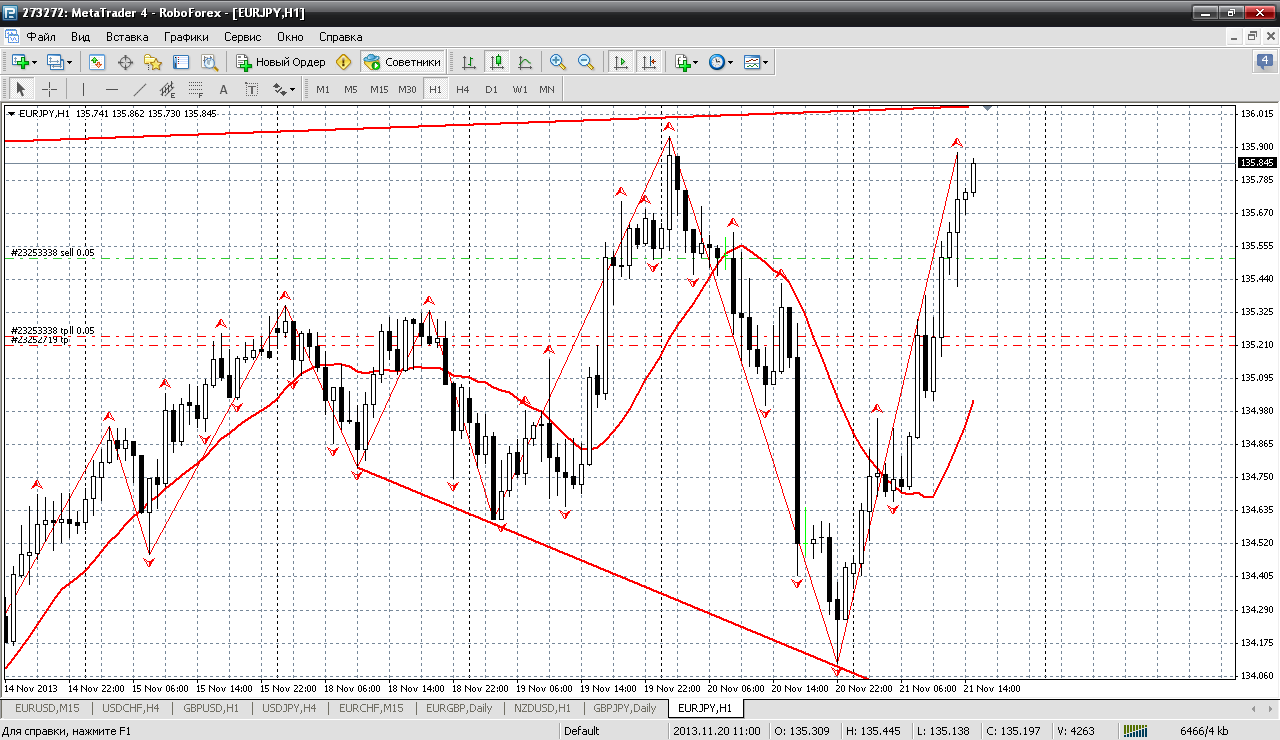Click the '#23253338 sell 0.05' order label

52,253
